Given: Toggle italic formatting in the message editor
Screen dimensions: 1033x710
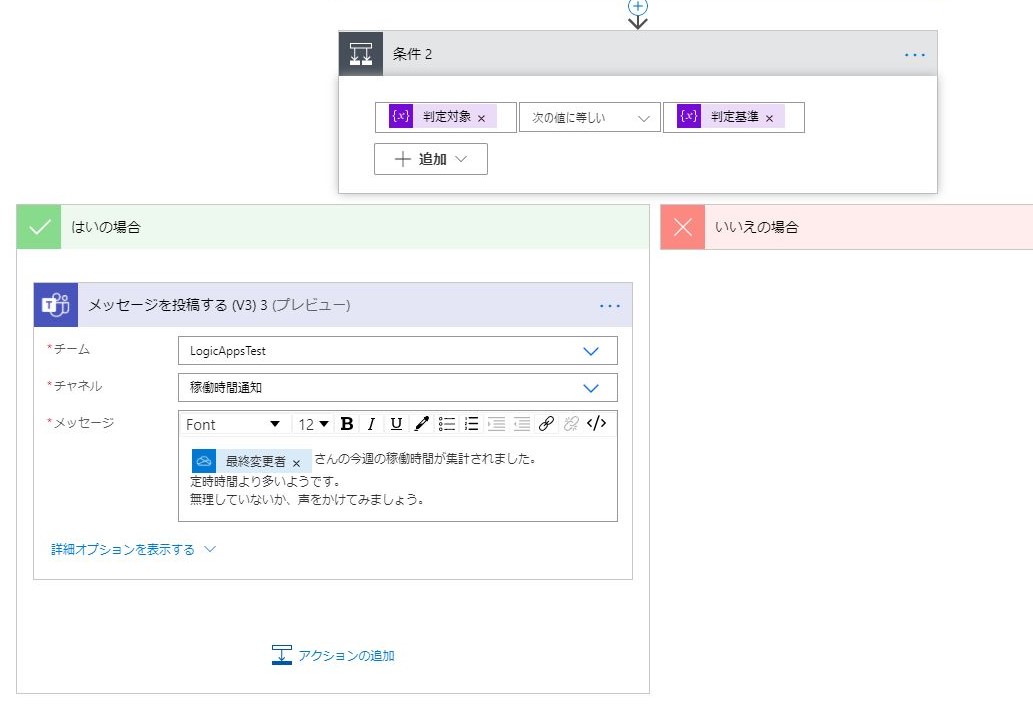Looking at the screenshot, I should click(370, 423).
